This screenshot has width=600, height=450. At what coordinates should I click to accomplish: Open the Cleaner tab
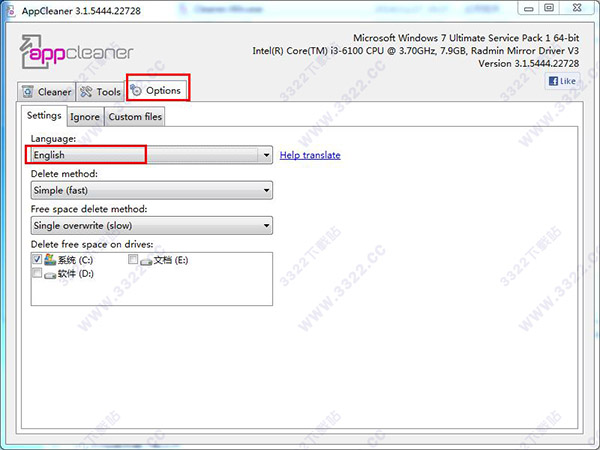(x=47, y=92)
